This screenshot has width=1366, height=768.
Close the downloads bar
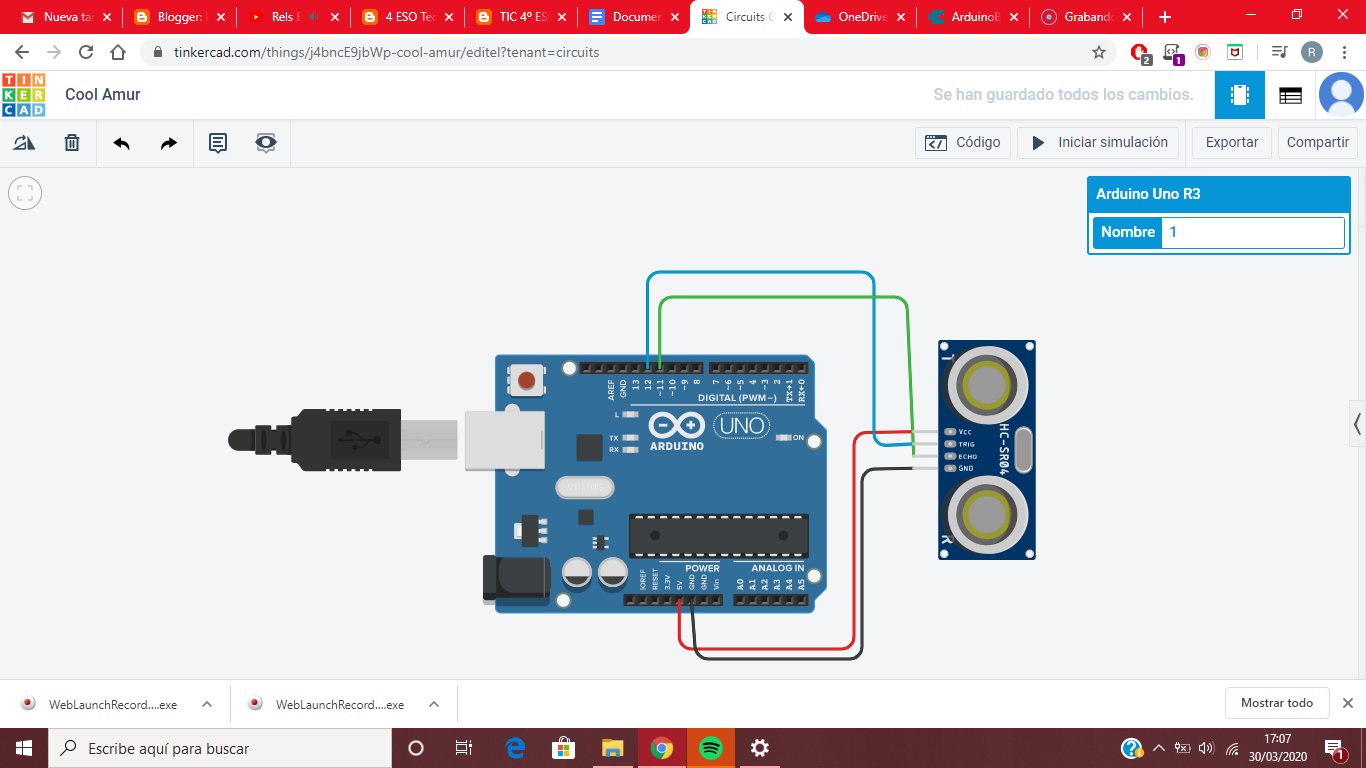tap(1348, 703)
